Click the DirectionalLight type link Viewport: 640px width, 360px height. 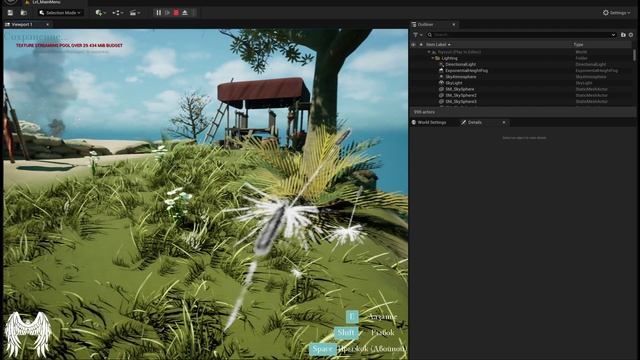[x=591, y=64]
